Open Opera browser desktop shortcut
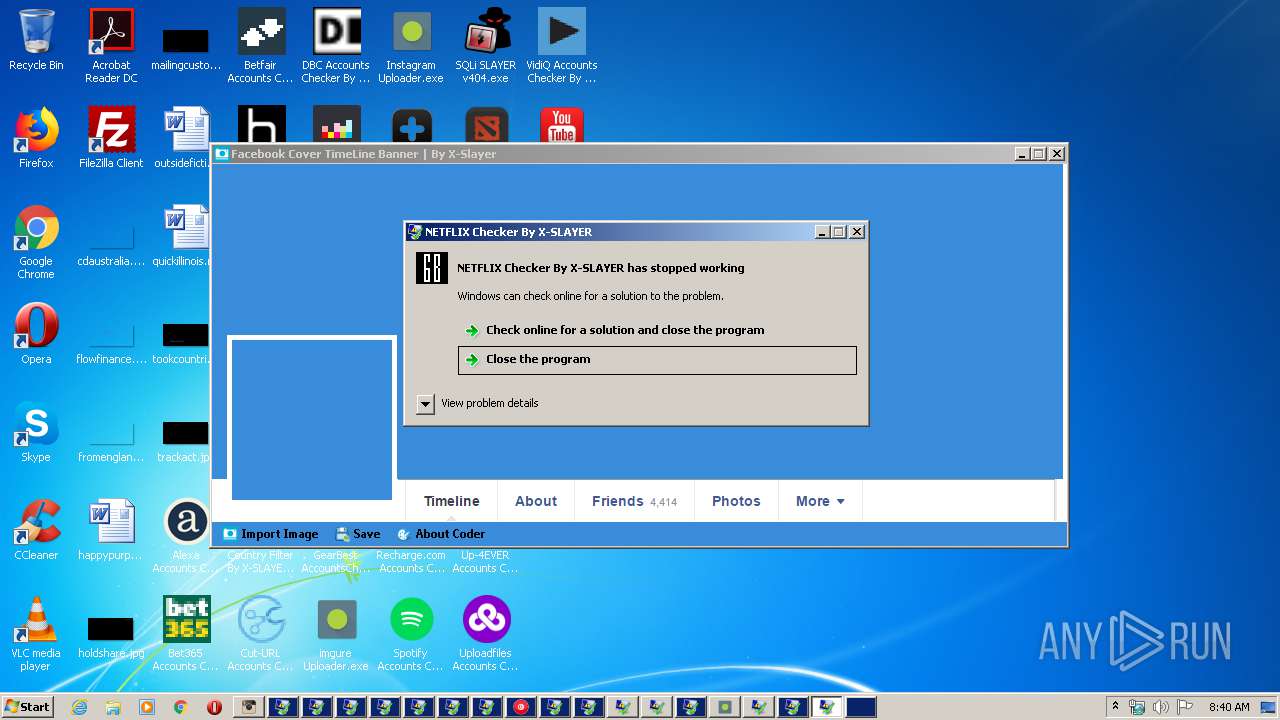Image resolution: width=1280 pixels, height=720 pixels. pos(36,335)
